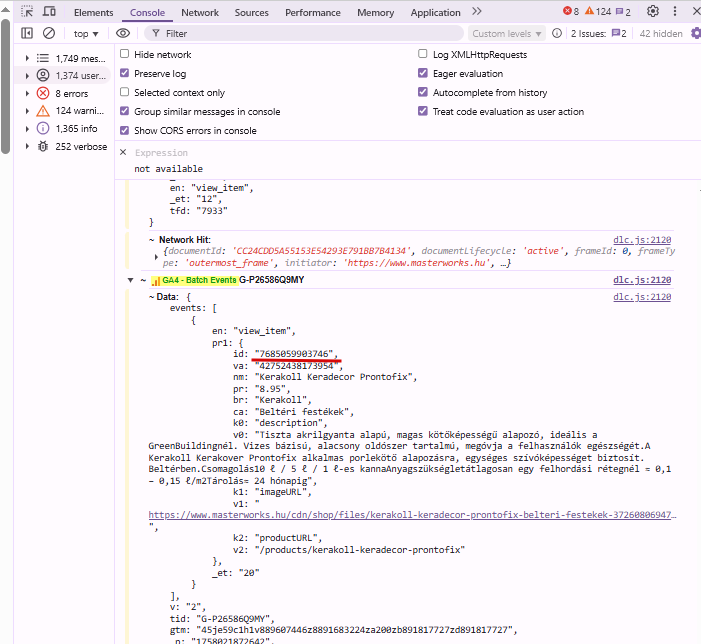Image resolution: width=701 pixels, height=644 pixels.
Task: Click the scroll-up arrow at top left
Action: point(5,9)
